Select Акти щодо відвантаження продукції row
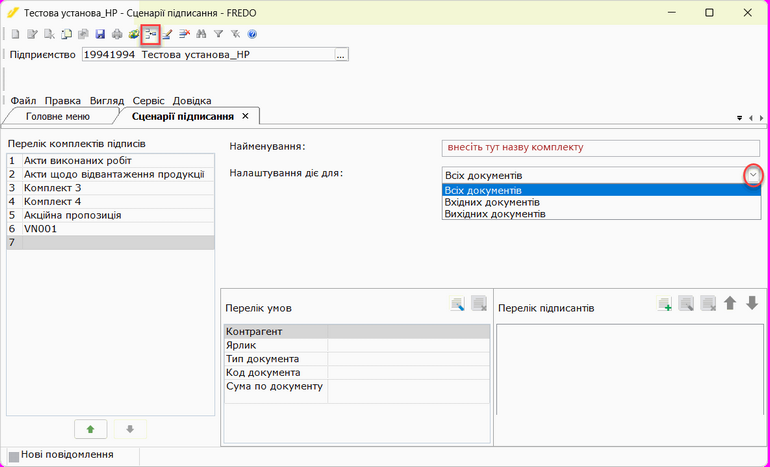This screenshot has width=770, height=467. [110, 174]
